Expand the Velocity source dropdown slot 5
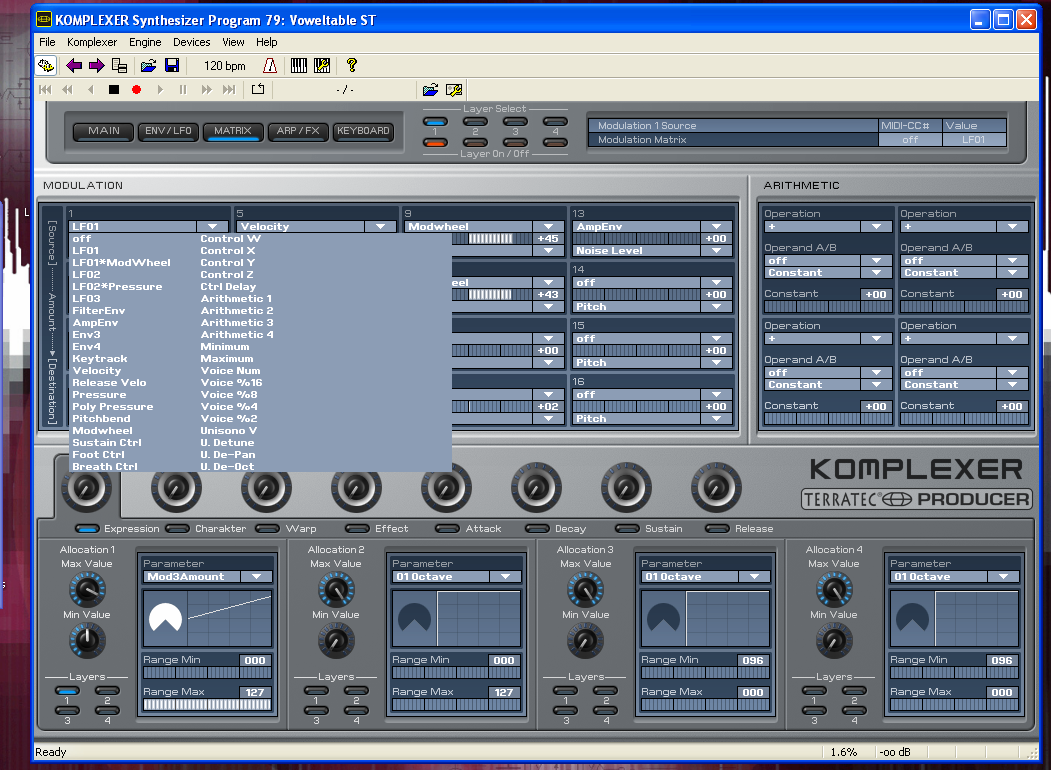The height and width of the screenshot is (770, 1051). coord(381,227)
